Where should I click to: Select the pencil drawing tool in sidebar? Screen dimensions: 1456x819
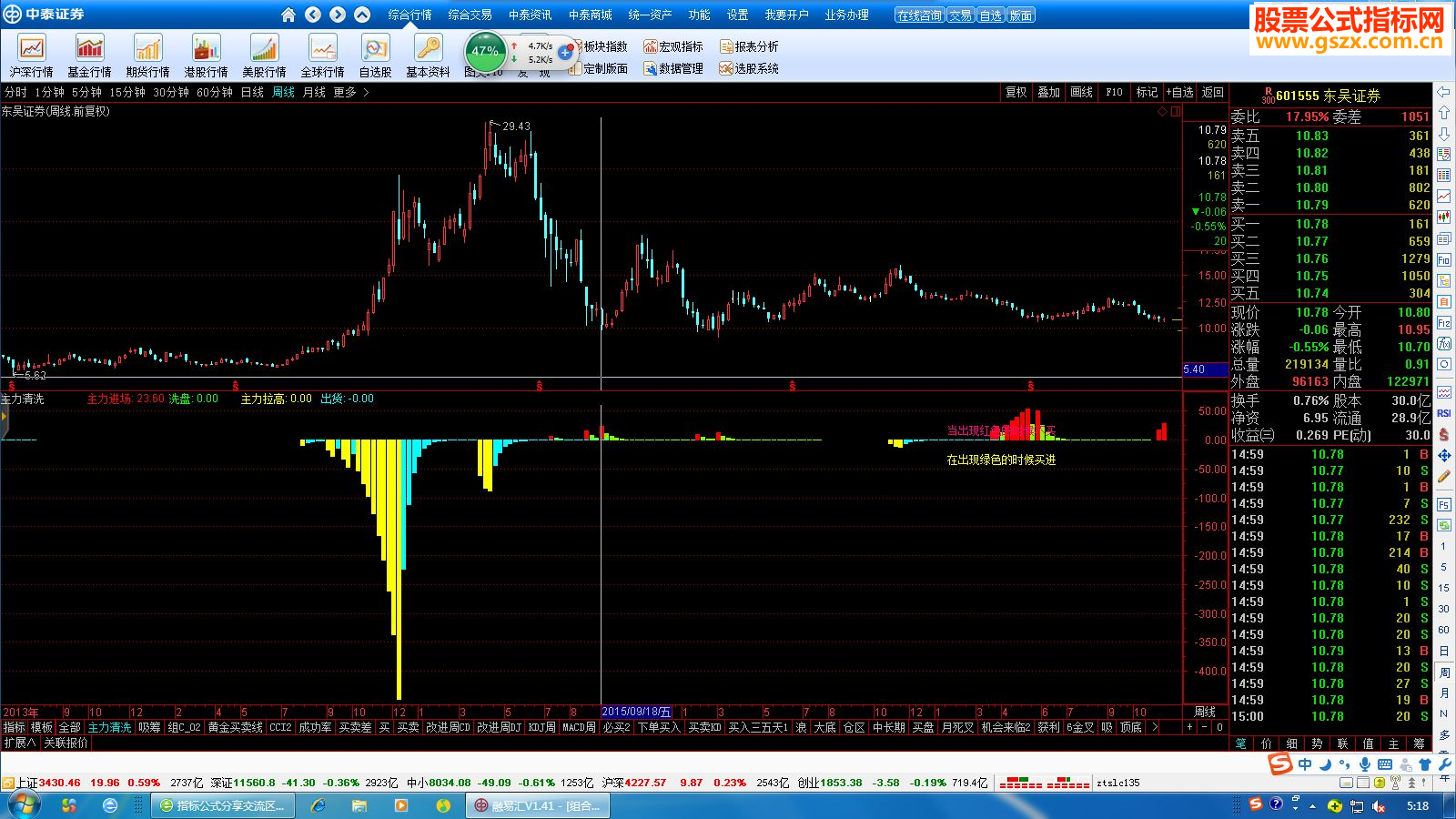[1444, 476]
